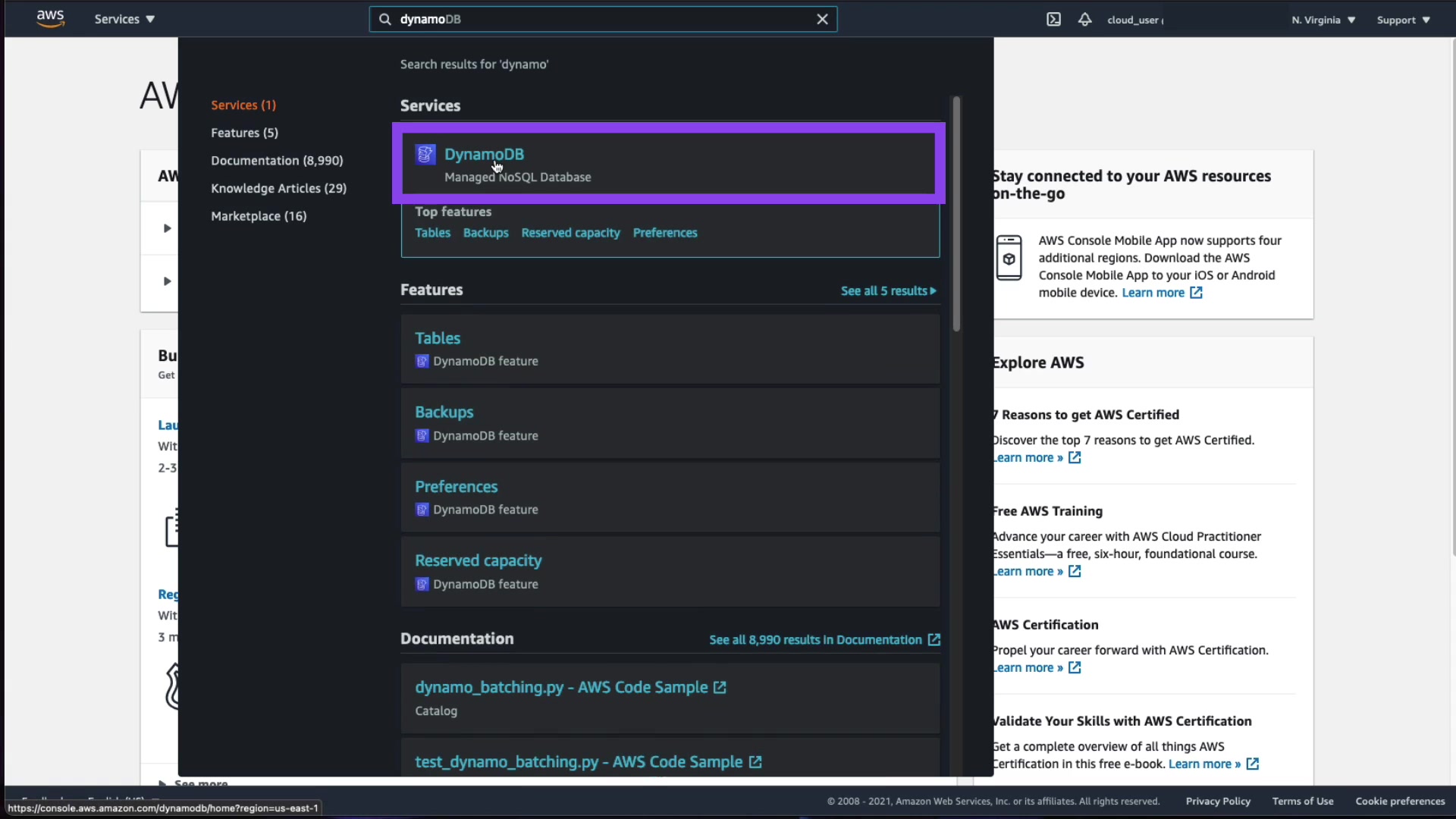Screen dimensions: 1456x819
Task: Click See all 5 results link
Action: coord(888,291)
